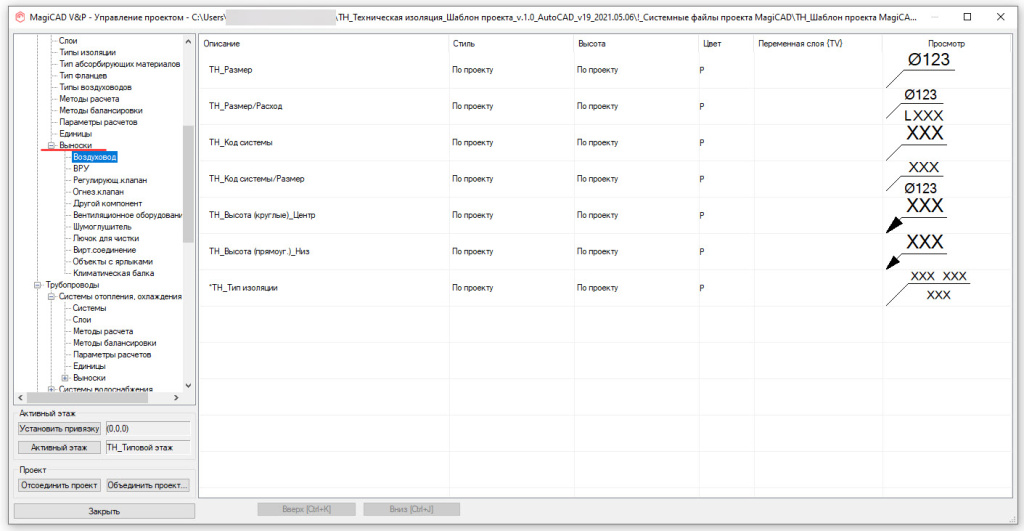The width and height of the screenshot is (1024, 531).
Task: Open Климатическая балка in the tree
Action: 113,273
